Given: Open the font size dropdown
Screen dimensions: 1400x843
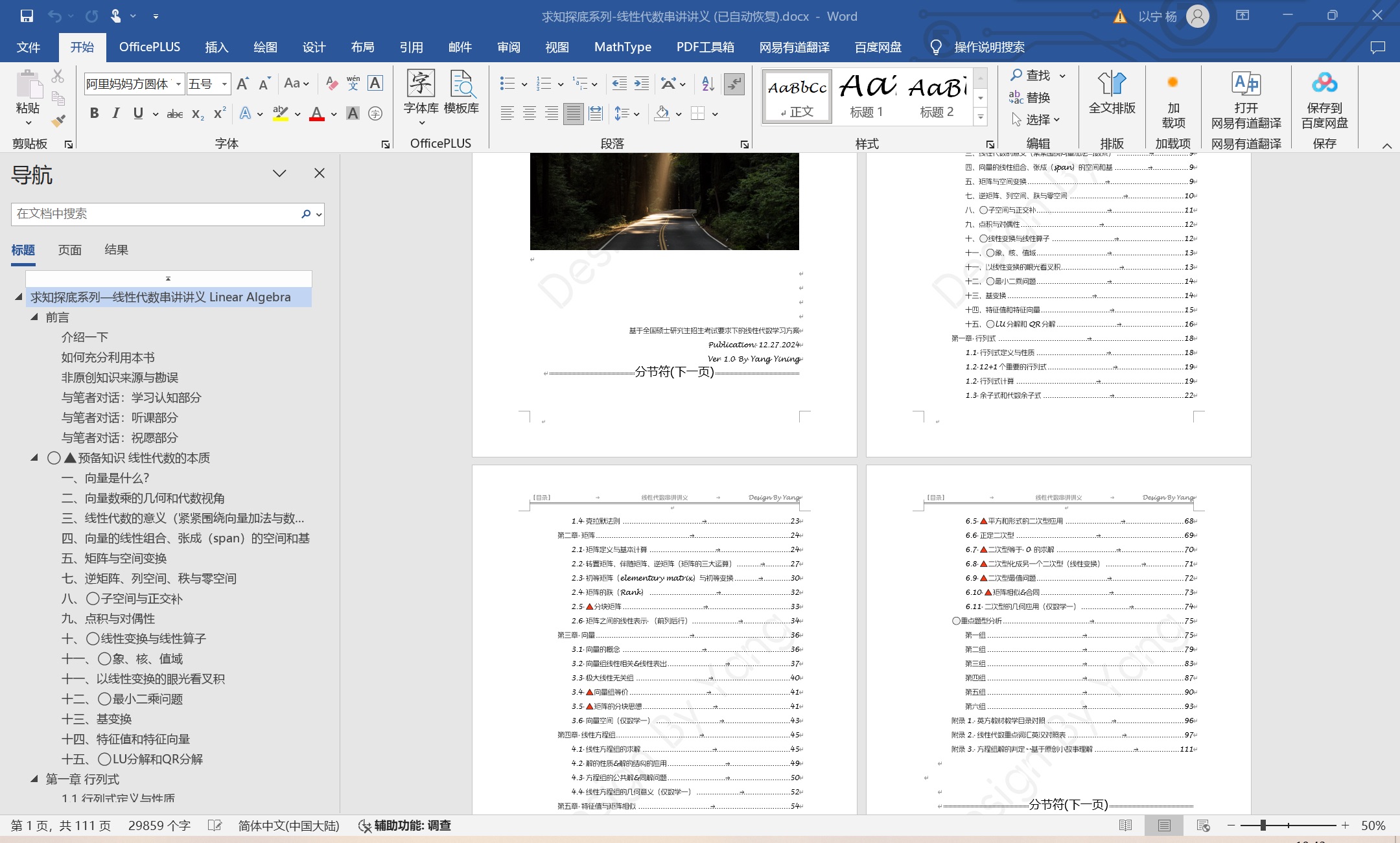Looking at the screenshot, I should [x=224, y=84].
